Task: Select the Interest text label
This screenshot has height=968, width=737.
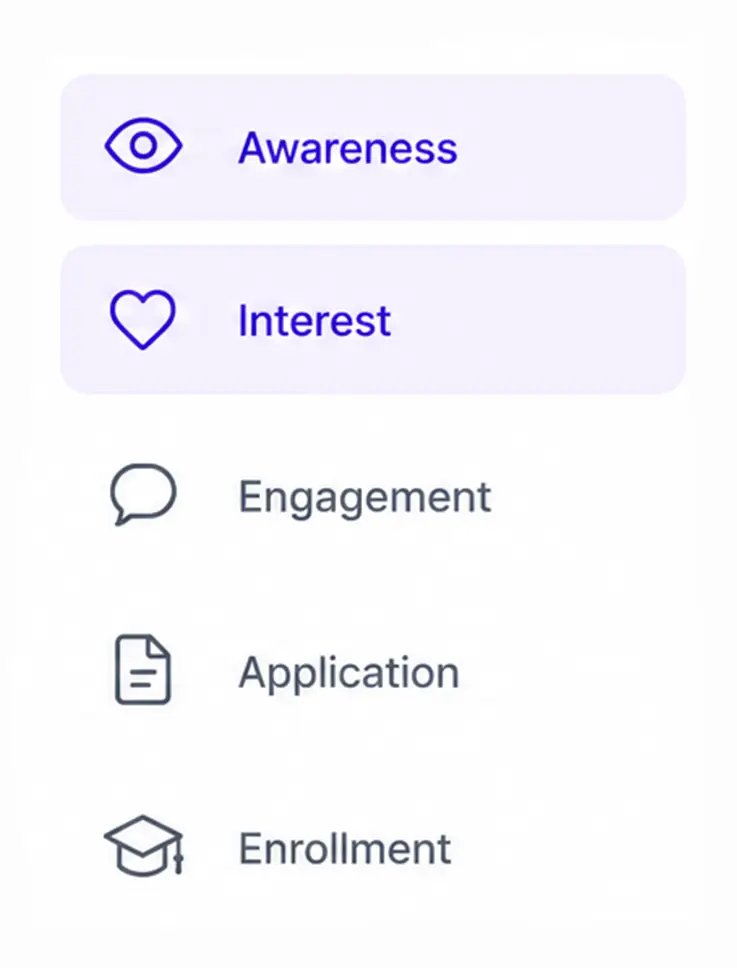Action: [314, 321]
